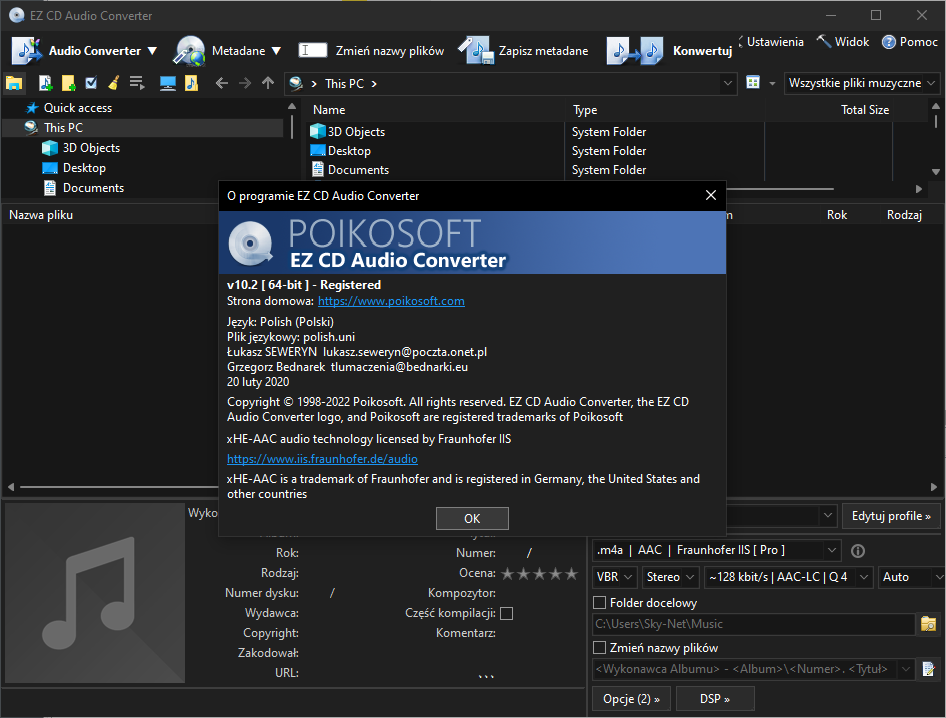Toggle the folder browser panel icon
The image size is (946, 718).
(x=14, y=83)
